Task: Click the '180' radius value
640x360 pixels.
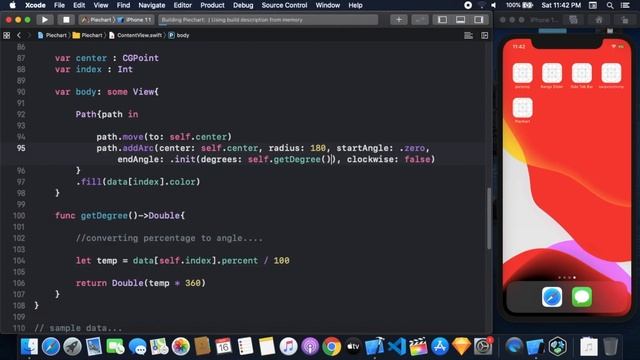Action: click(318, 148)
